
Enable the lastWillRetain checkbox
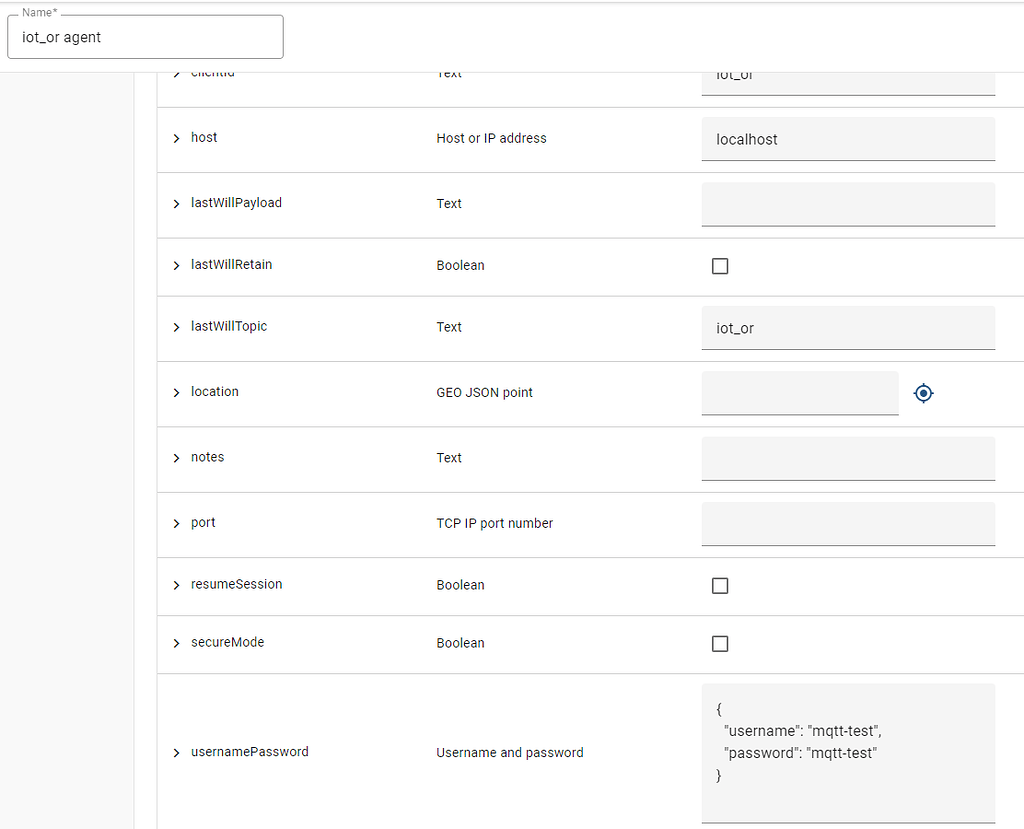720,266
